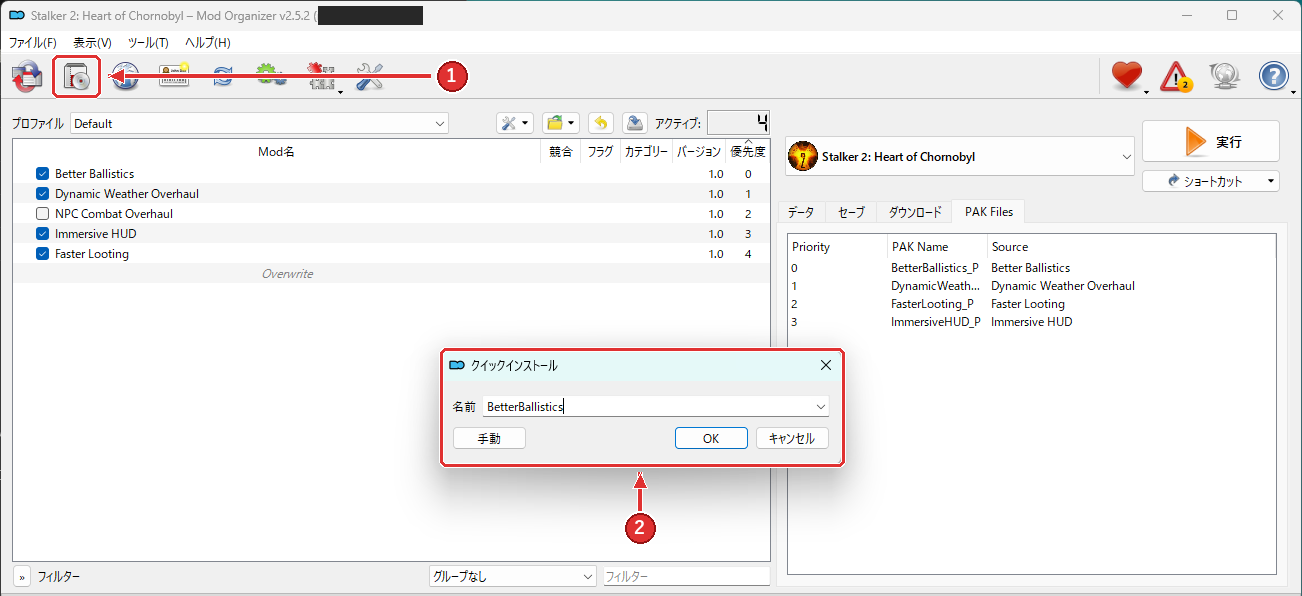Click the 実行 run button
This screenshot has width=1302, height=596.
pyautogui.click(x=1211, y=142)
